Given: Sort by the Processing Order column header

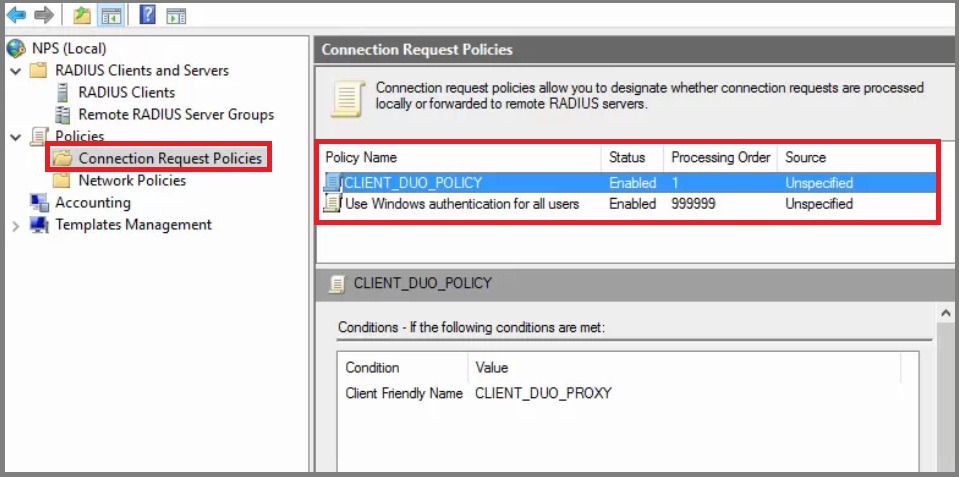Looking at the screenshot, I should click(x=720, y=158).
